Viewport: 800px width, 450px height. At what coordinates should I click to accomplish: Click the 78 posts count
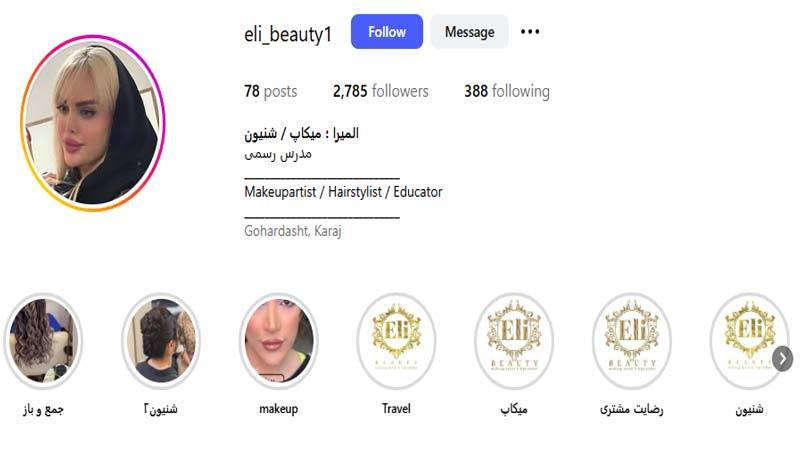click(270, 91)
